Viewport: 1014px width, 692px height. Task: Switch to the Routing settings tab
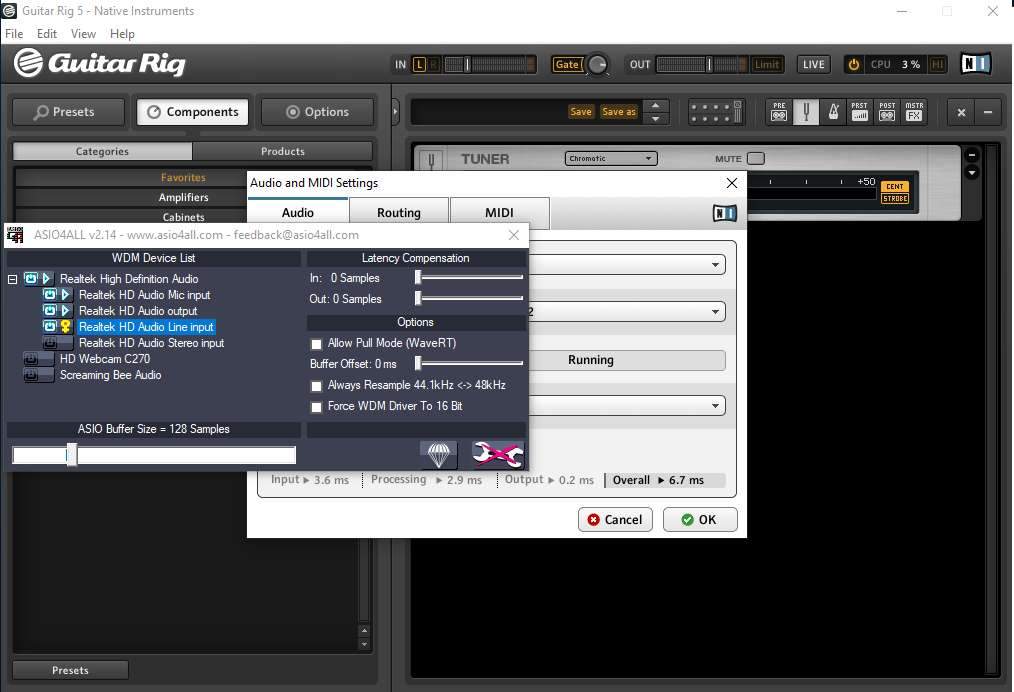(399, 213)
